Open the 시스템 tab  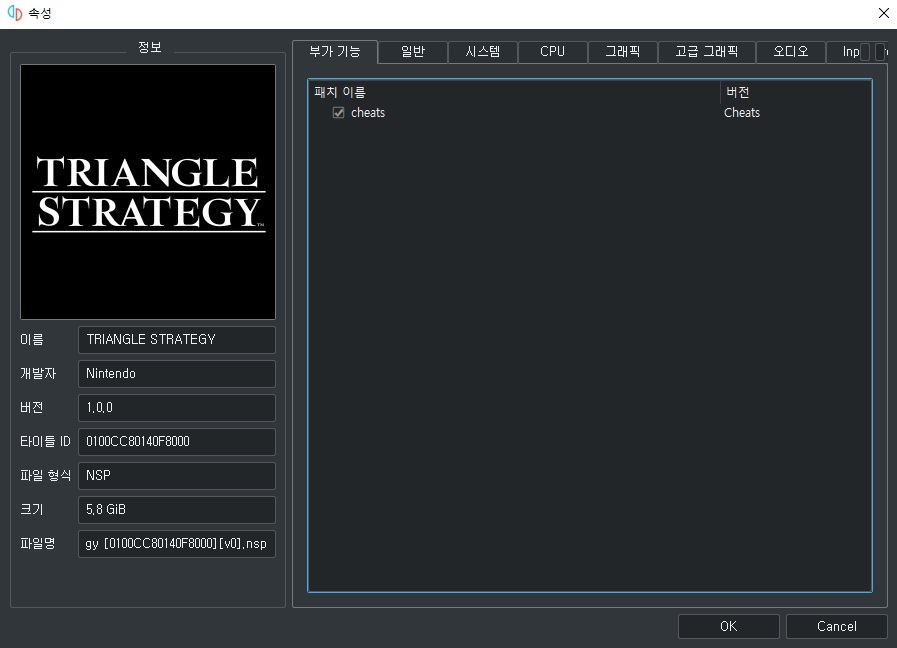483,52
